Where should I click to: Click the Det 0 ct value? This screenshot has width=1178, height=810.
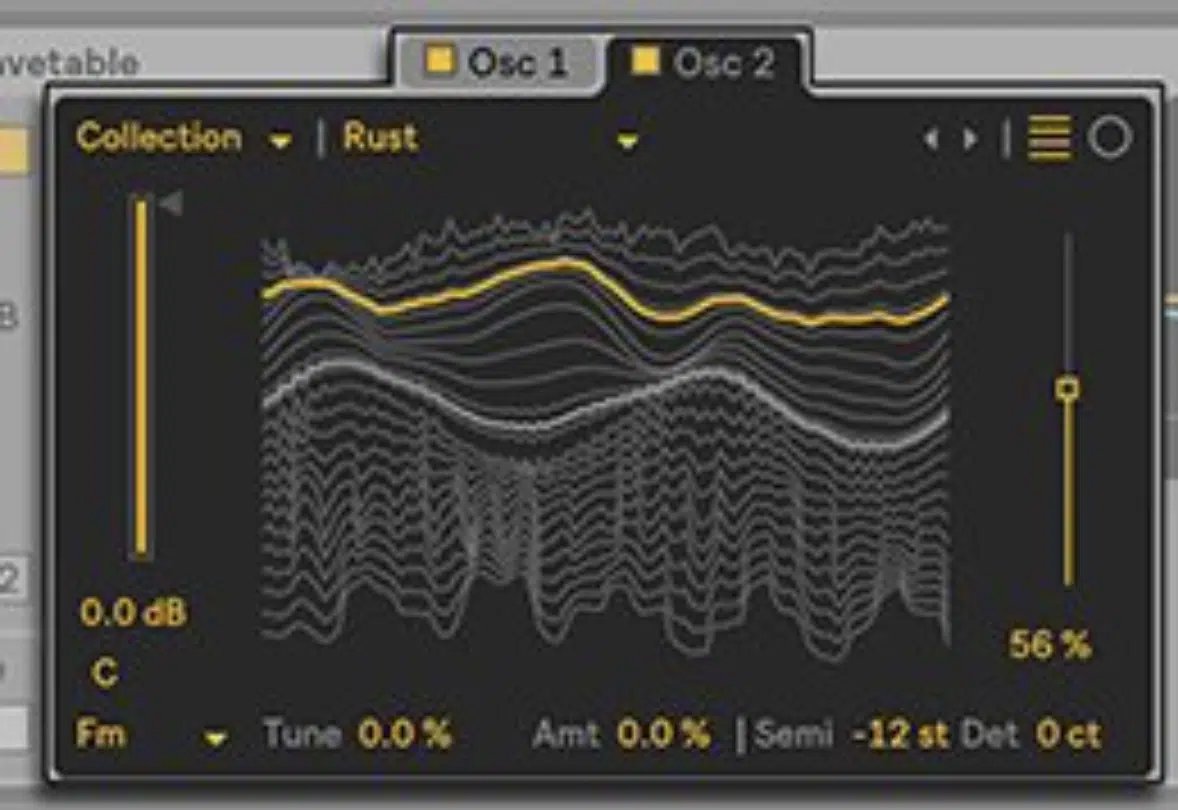(x=1068, y=734)
